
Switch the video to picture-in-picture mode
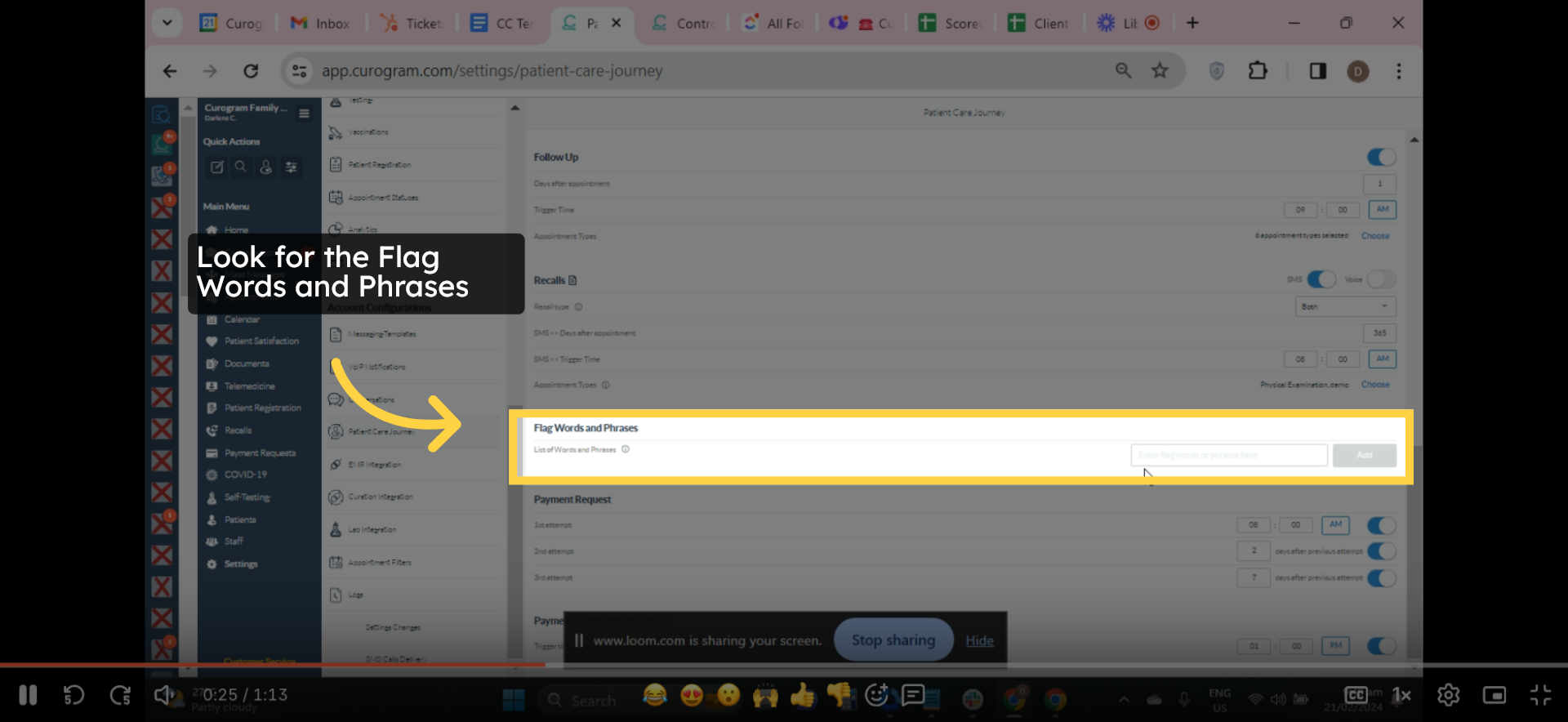pyautogui.click(x=1494, y=695)
